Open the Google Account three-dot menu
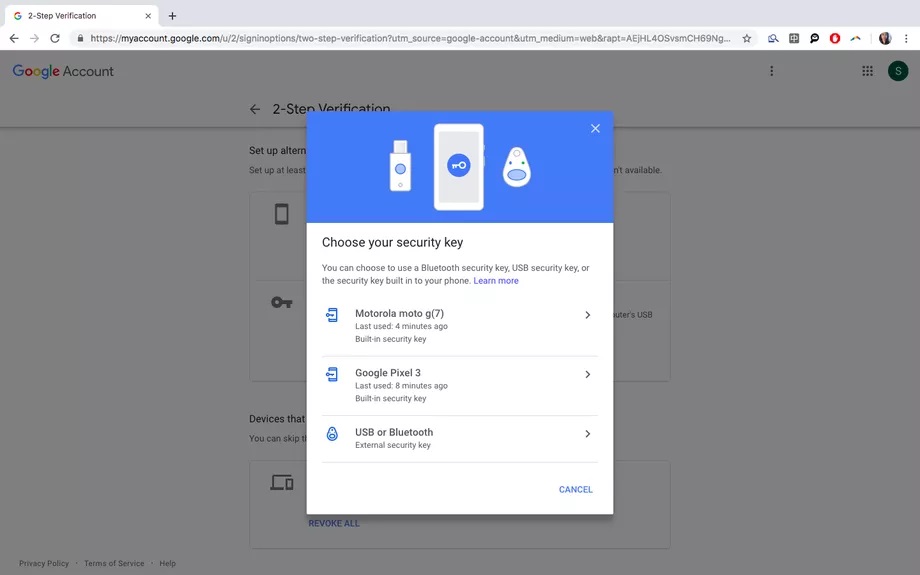This screenshot has height=575, width=920. point(772,71)
